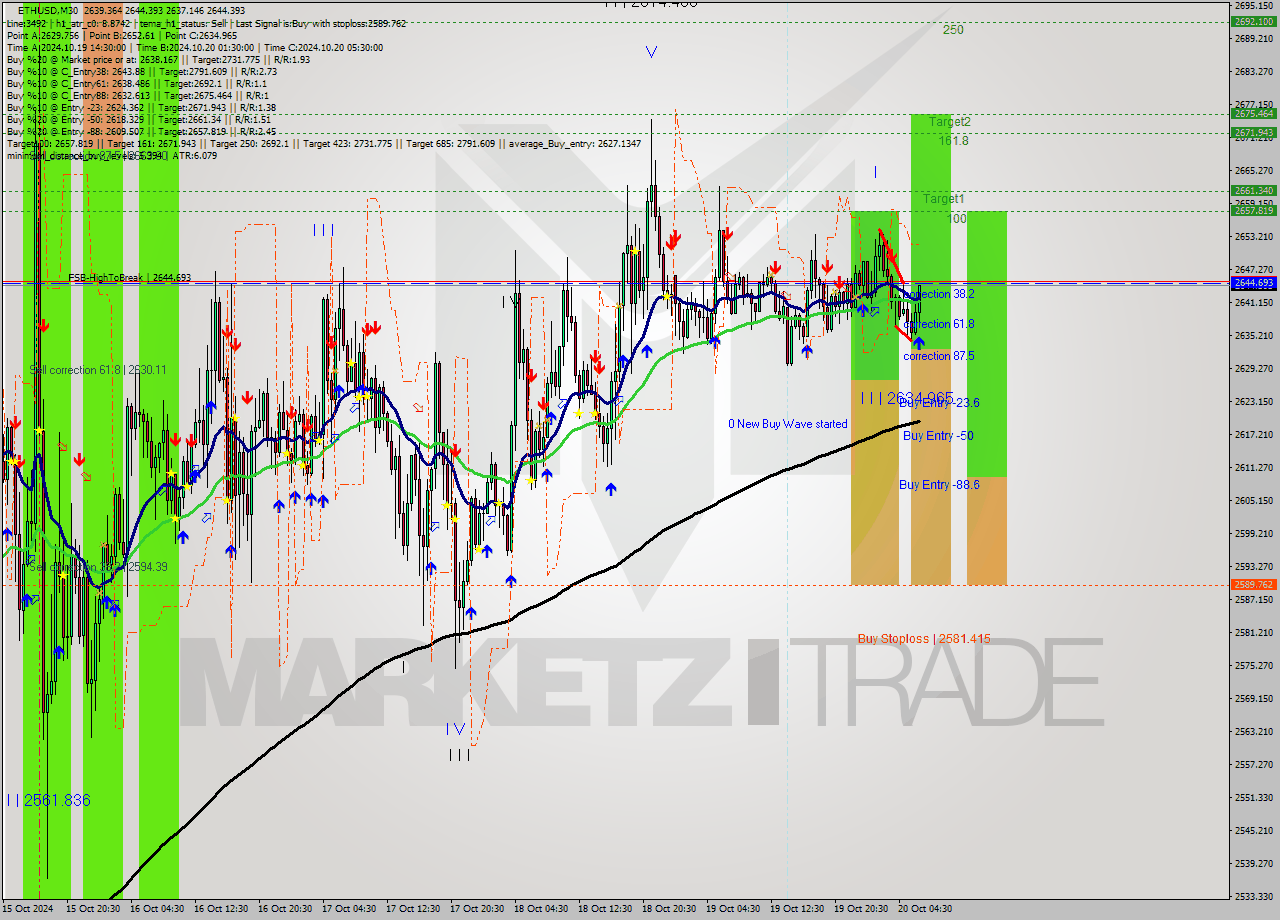Click the I I I 2634.965 wave label

pos(907,398)
